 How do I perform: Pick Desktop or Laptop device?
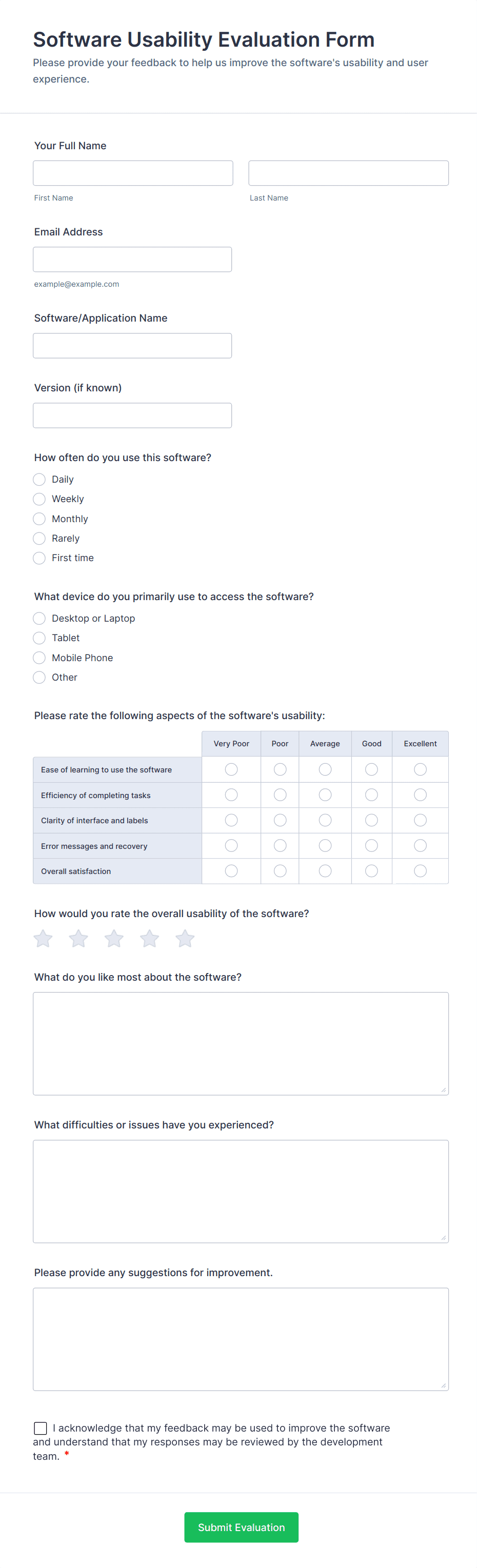[x=39, y=619]
